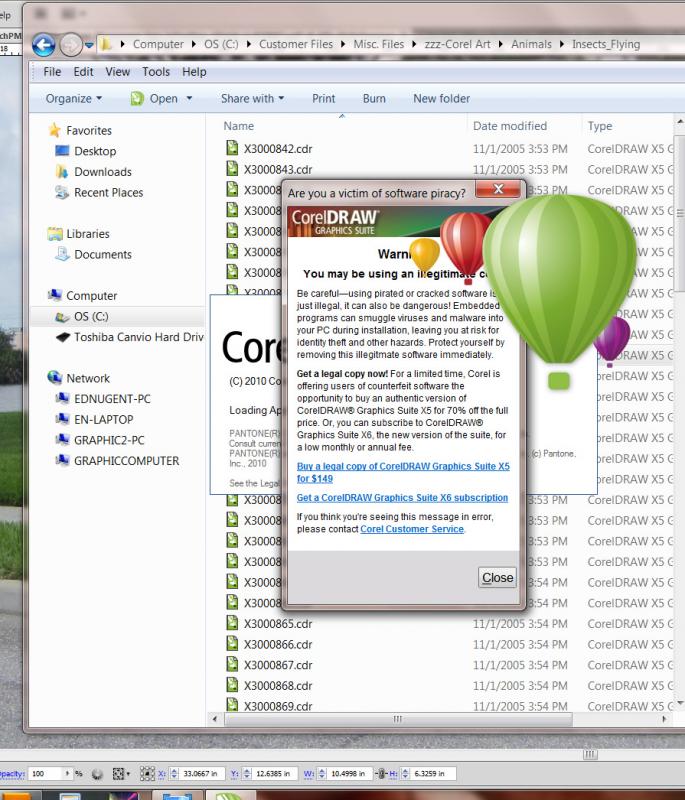685x800 pixels.
Task: Expand breadcrumb arrow after Computer
Action: point(194,44)
